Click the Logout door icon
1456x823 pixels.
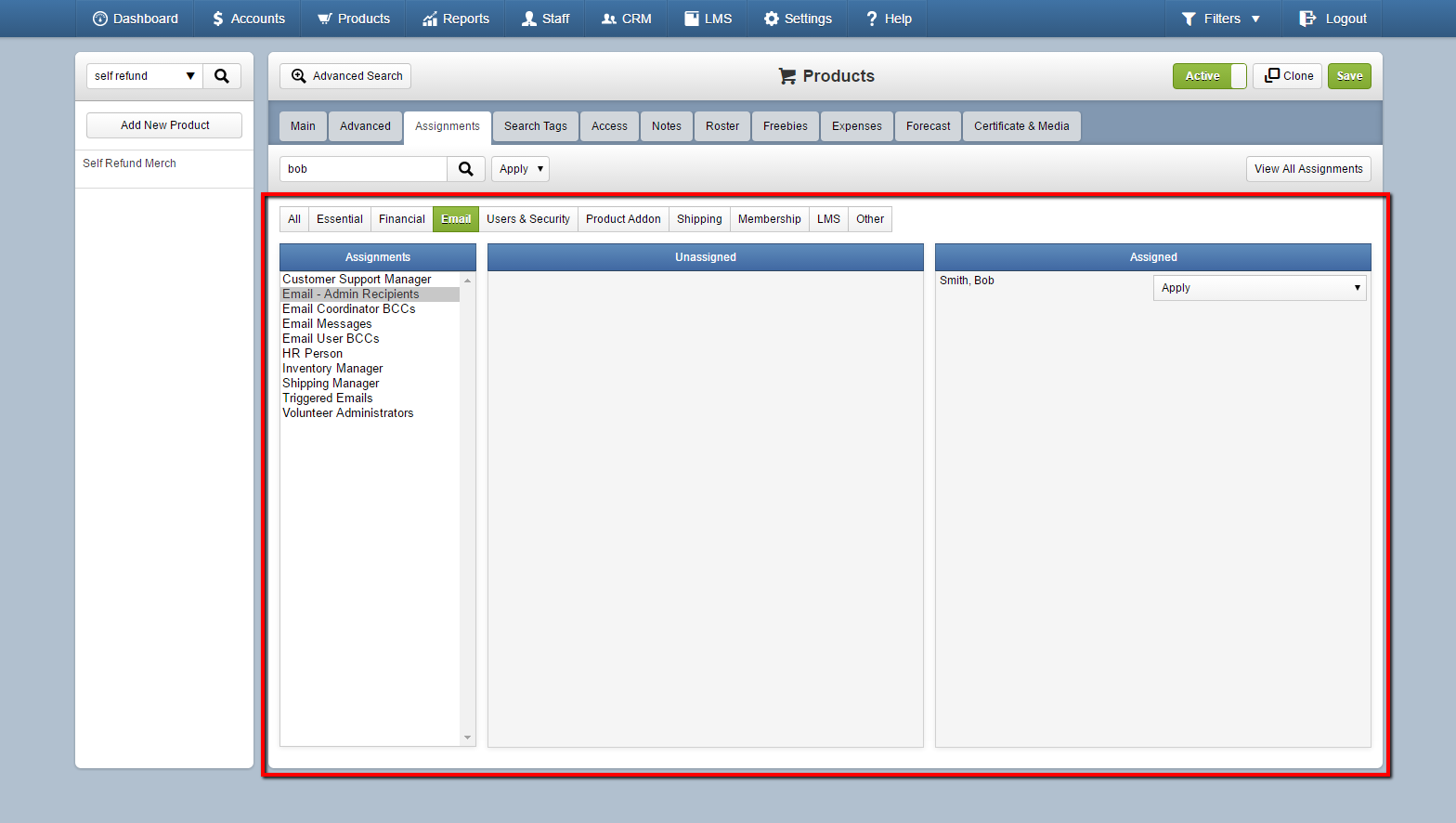(x=1307, y=19)
